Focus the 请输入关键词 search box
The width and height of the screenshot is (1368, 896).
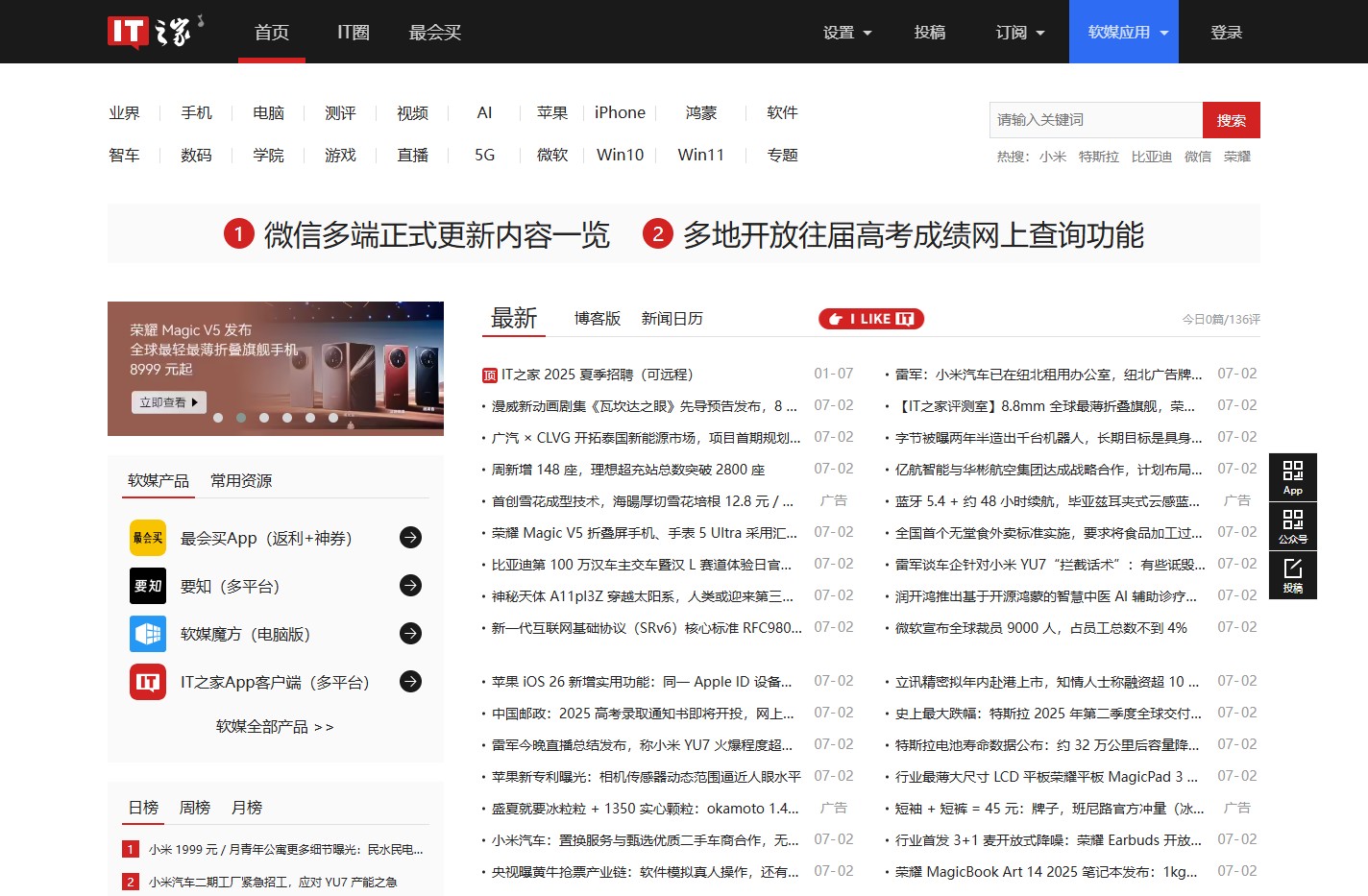(1096, 120)
